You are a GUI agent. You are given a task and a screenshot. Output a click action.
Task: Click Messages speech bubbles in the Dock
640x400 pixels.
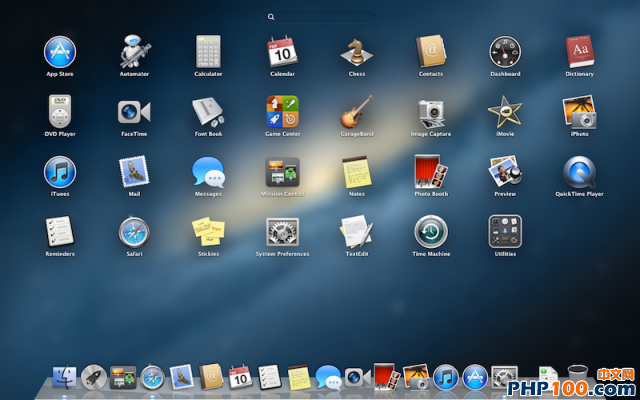(x=328, y=377)
